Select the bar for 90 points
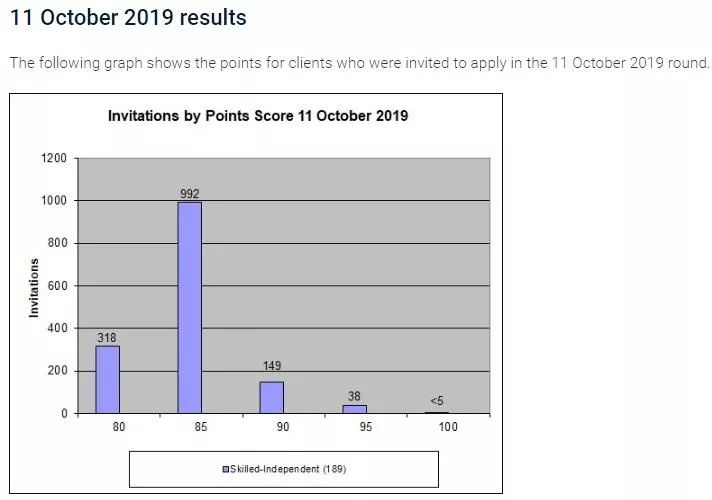The height and width of the screenshot is (500, 712). point(272,397)
